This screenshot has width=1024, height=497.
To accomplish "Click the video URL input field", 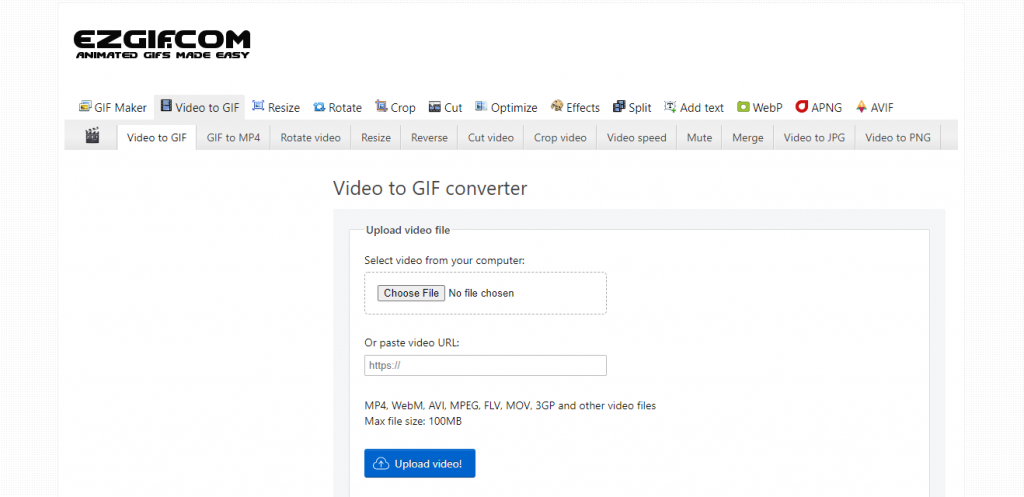I will pos(485,366).
